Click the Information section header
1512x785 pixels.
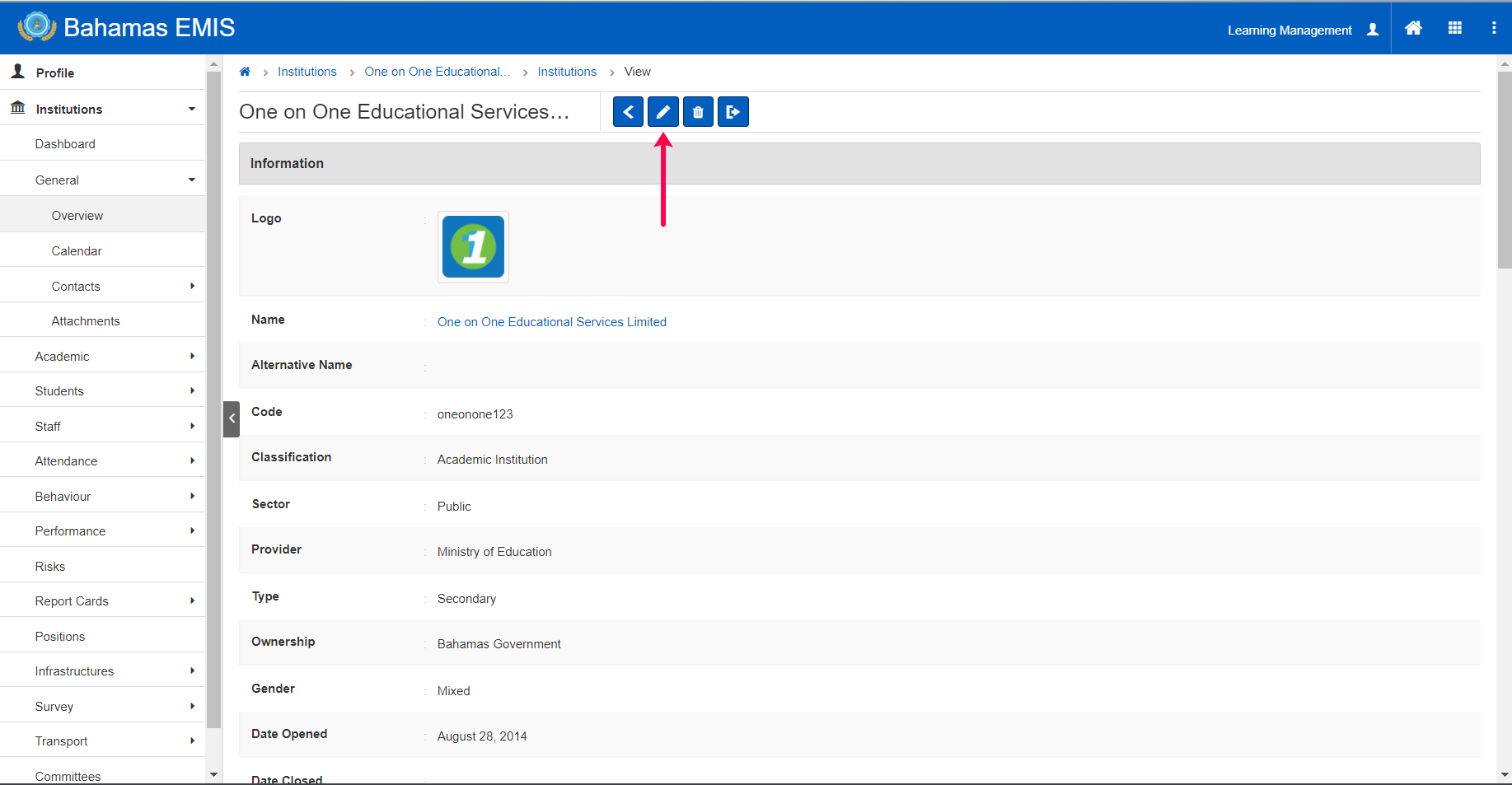(859, 163)
